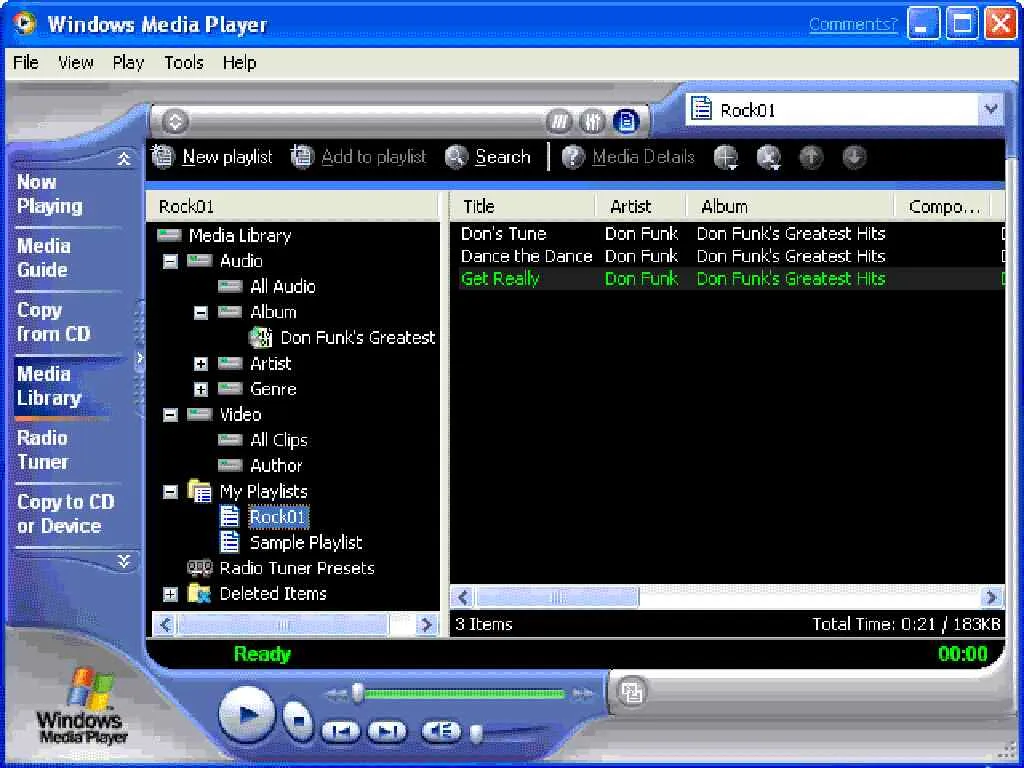Click tree pane scroll left arrow
Screen dimensions: 1024x768
click(x=165, y=624)
